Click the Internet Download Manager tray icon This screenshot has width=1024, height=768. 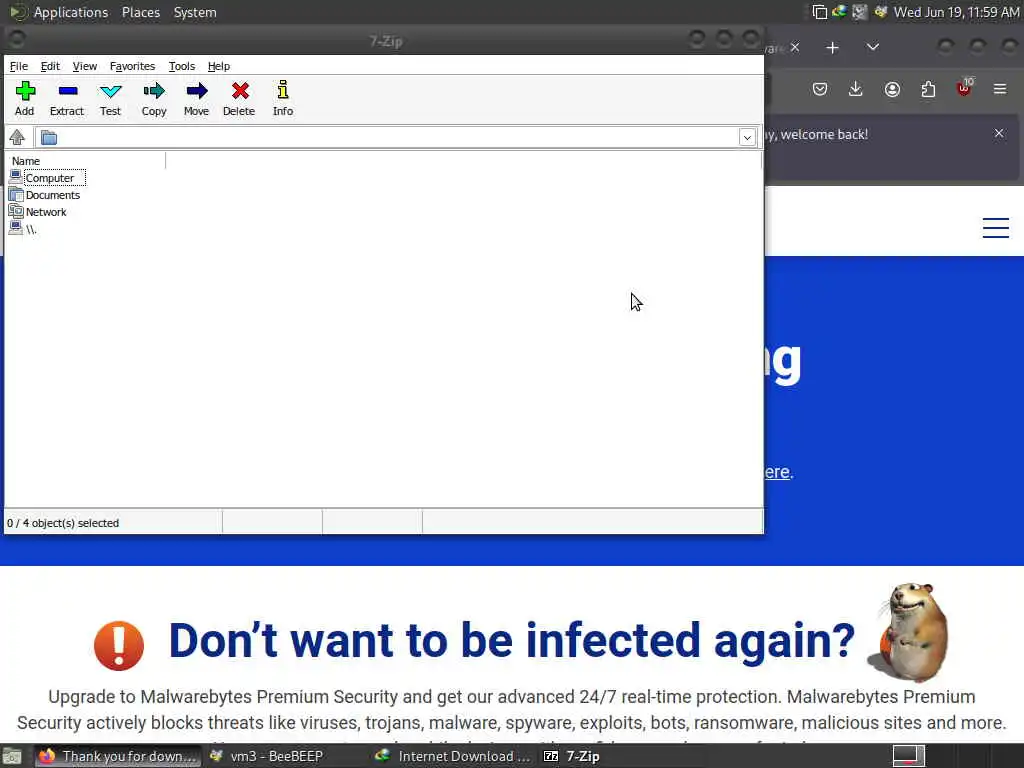pos(839,12)
